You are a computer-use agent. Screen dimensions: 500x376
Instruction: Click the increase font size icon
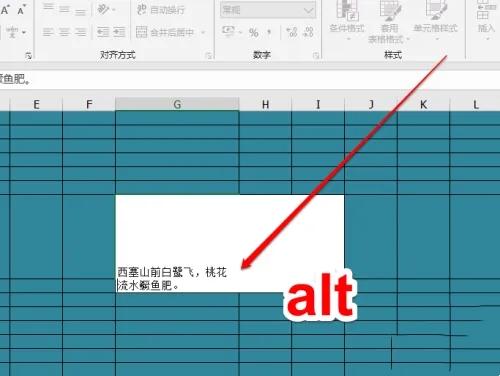[x=5, y=10]
